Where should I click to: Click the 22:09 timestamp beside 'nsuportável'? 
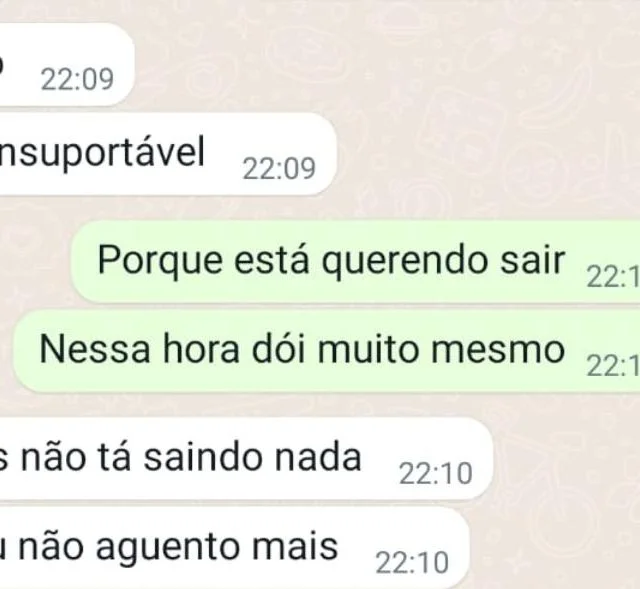click(x=279, y=169)
